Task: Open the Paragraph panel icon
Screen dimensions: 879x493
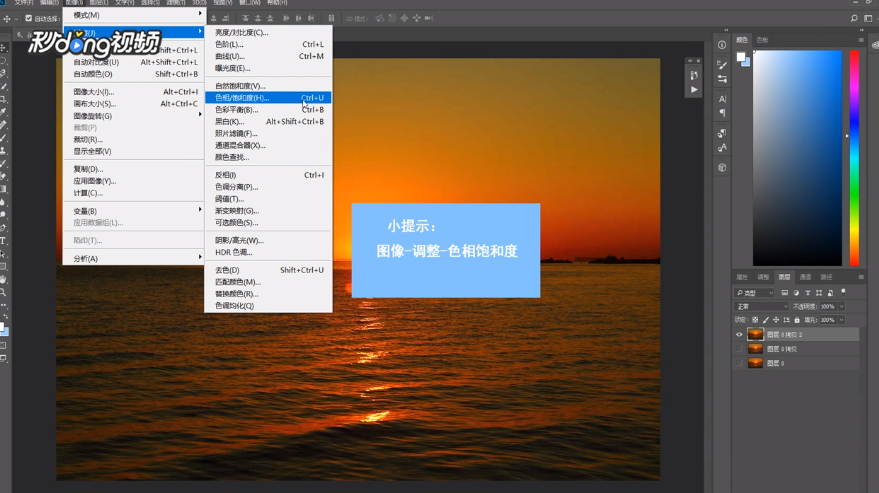Action: 722,113
